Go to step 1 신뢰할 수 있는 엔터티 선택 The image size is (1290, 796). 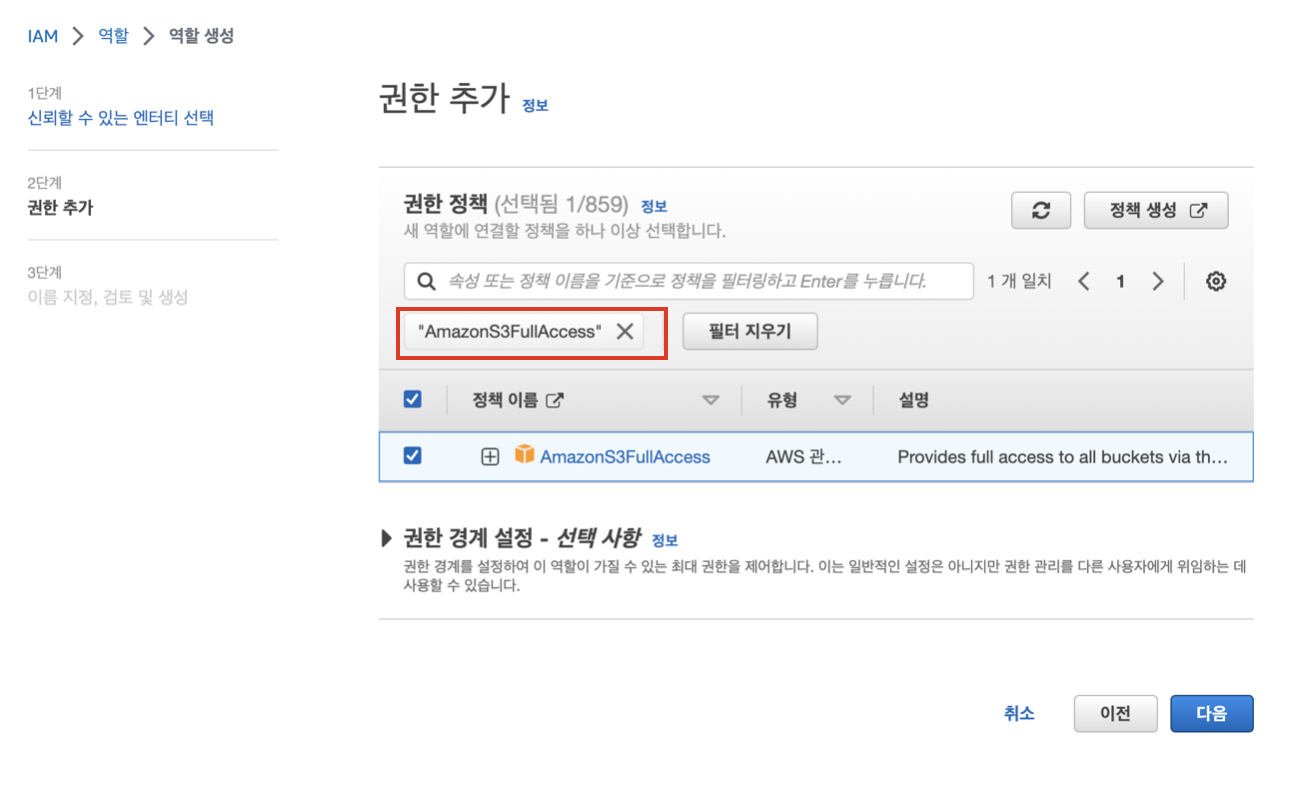[x=120, y=118]
